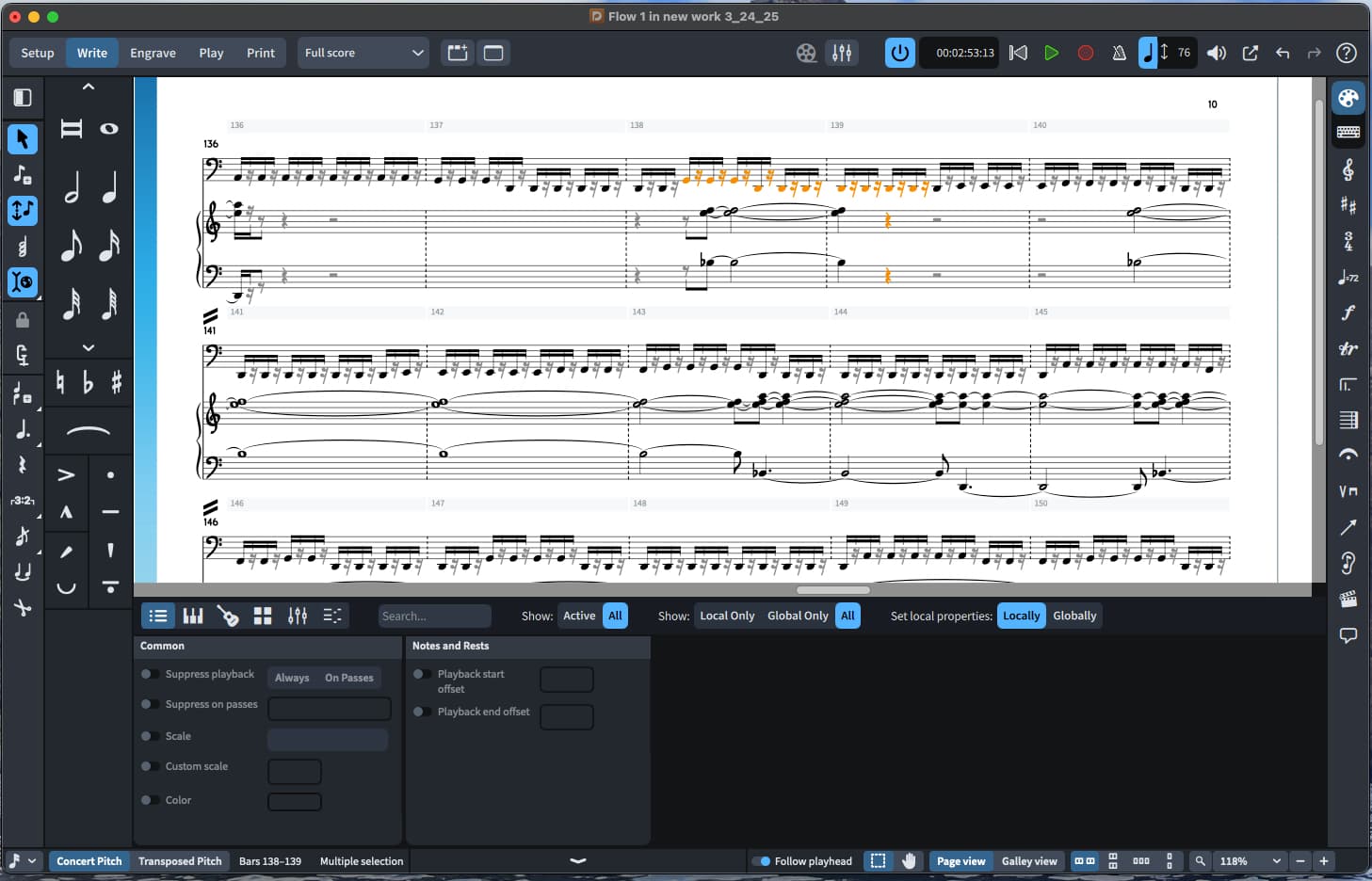Click the Play transport button

(1051, 53)
